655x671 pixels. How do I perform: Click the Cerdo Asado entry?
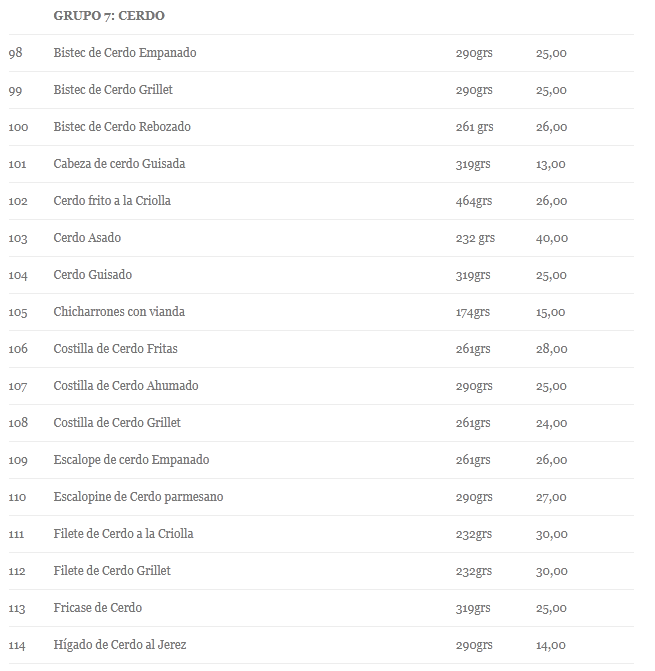87,238
